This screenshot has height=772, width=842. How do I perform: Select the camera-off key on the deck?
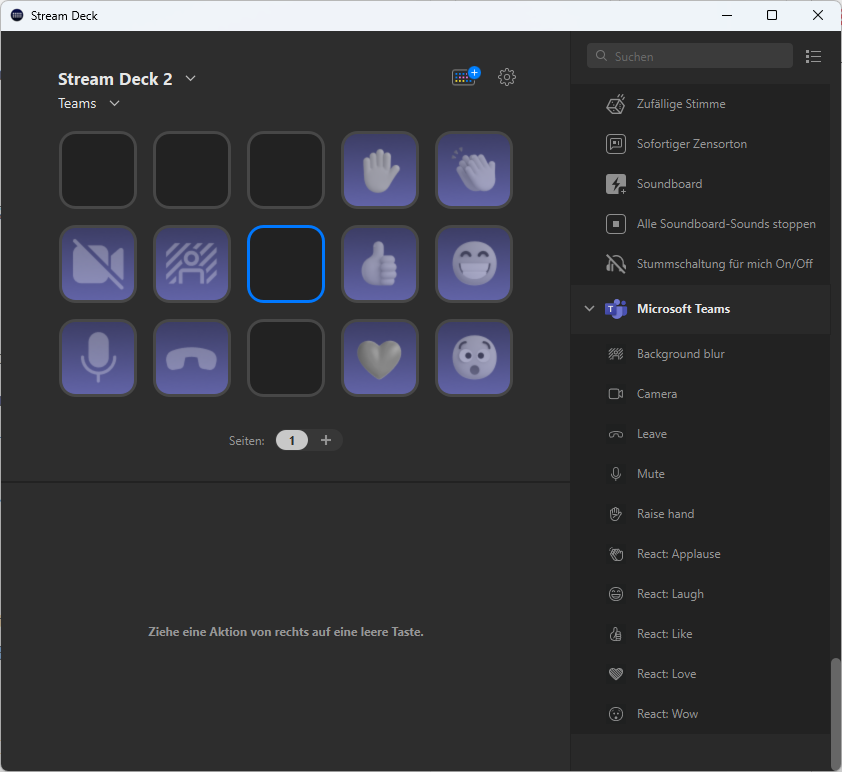click(97, 264)
